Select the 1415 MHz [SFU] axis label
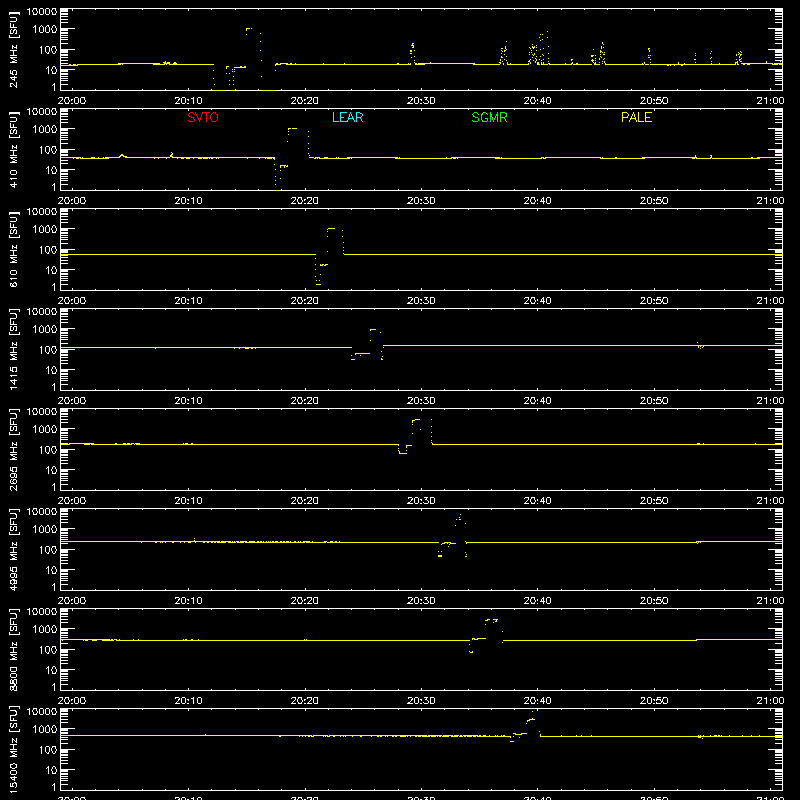The width and height of the screenshot is (800, 800). click(x=13, y=350)
